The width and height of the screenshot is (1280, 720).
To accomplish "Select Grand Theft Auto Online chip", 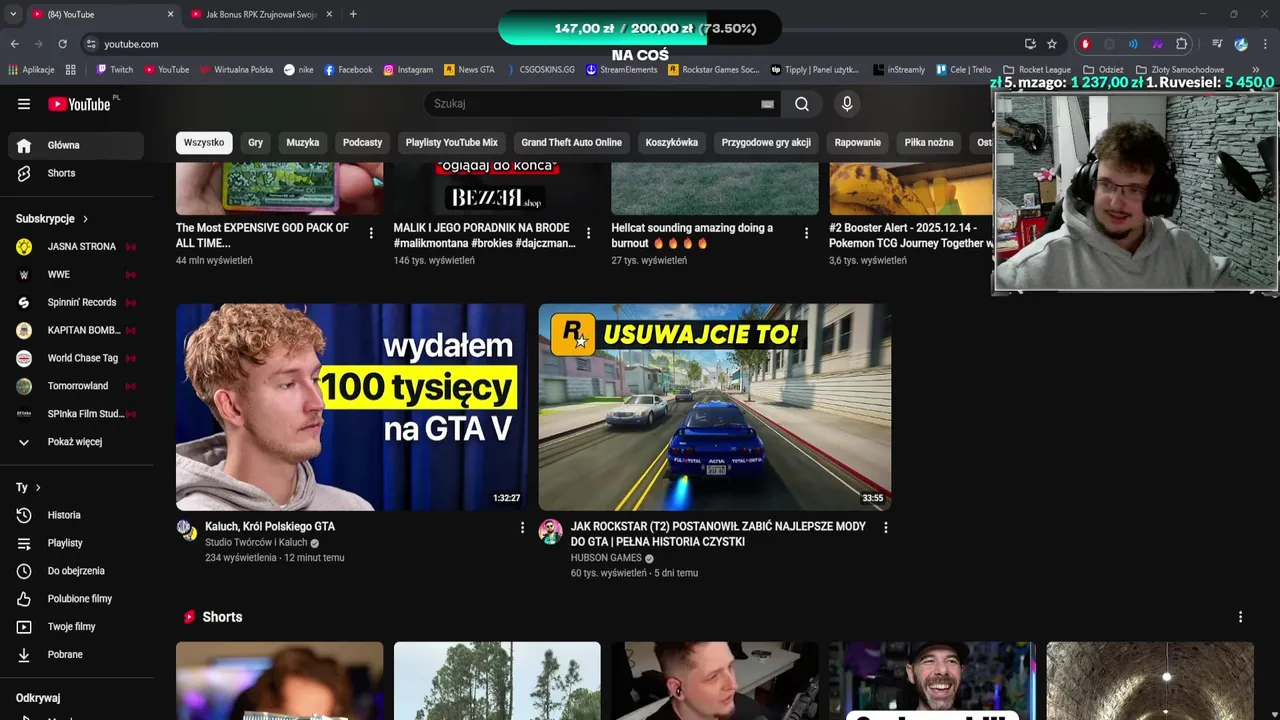I will pos(571,143).
